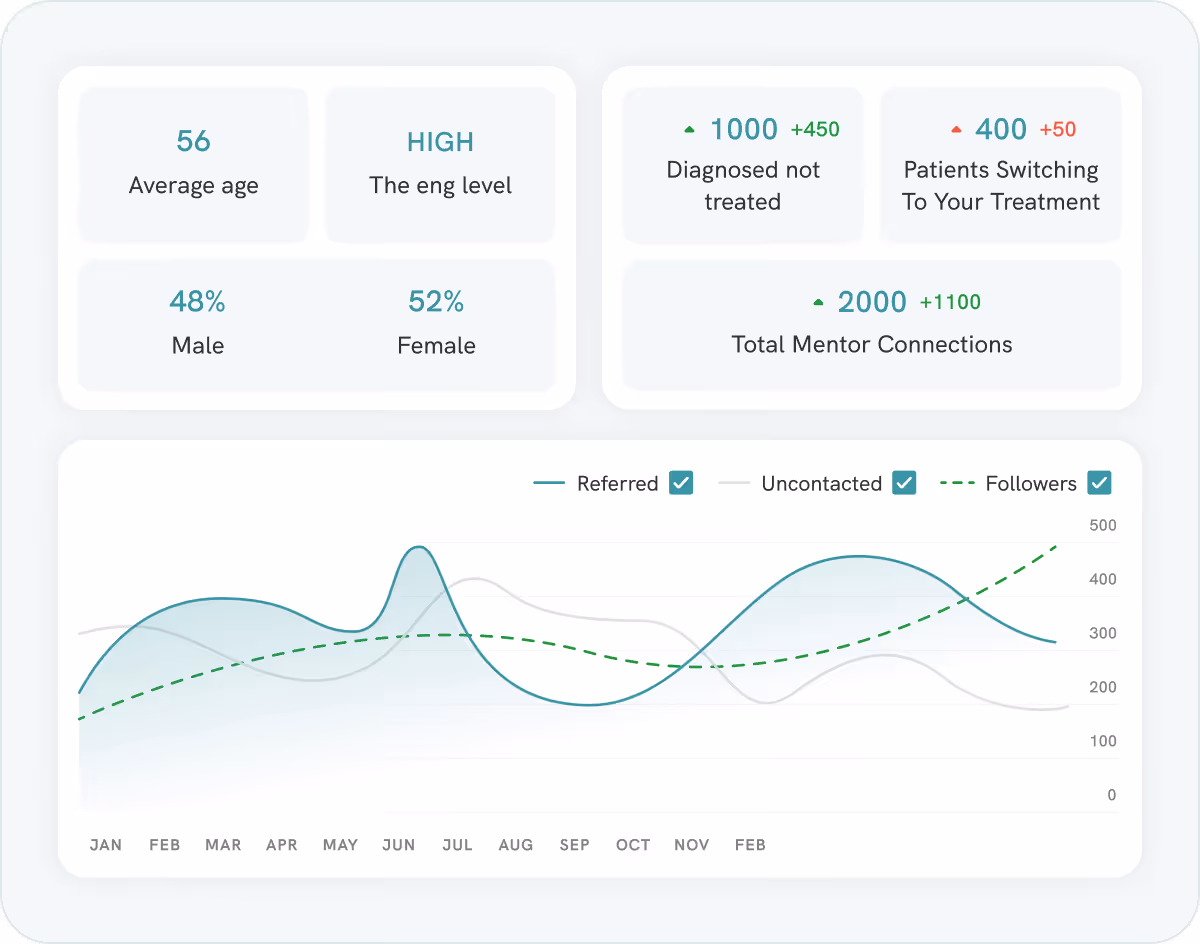Select the final FEB label on the axis
Screen dimensions: 1200x944
[x=750, y=844]
